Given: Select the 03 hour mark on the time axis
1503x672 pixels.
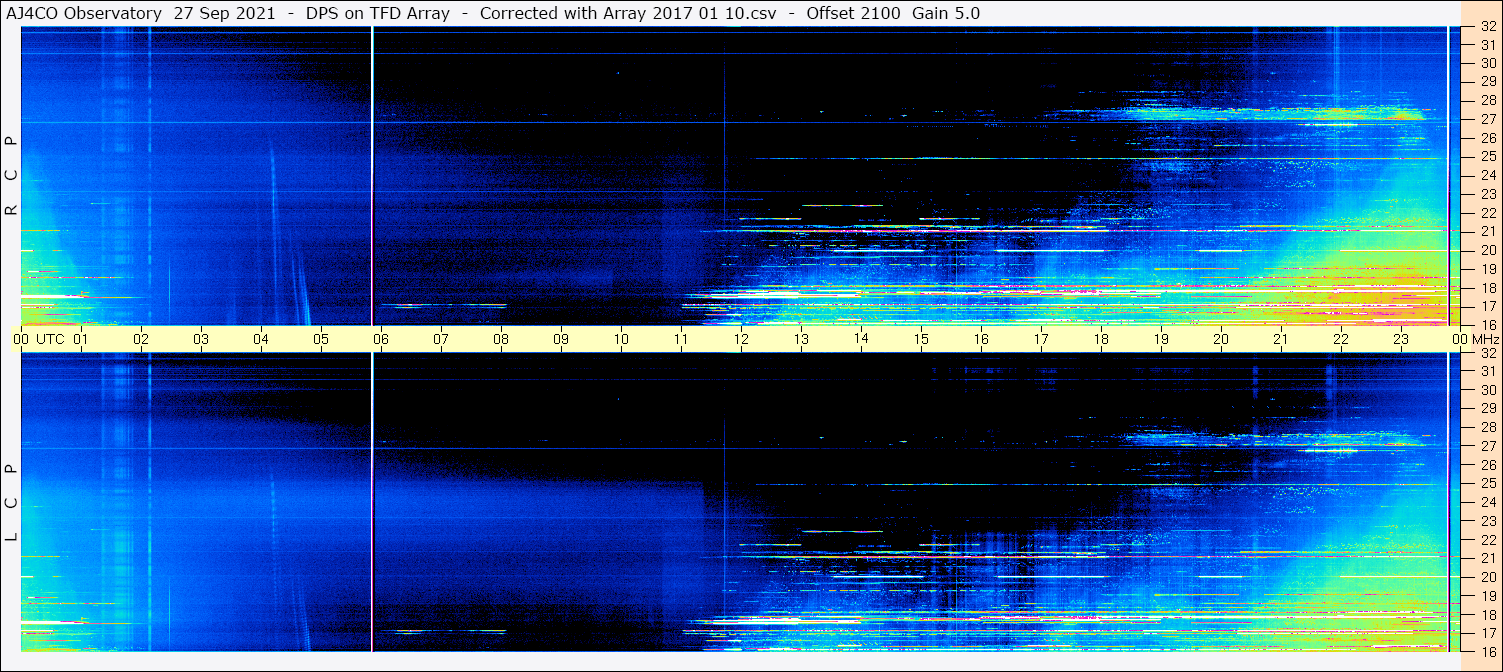Looking at the screenshot, I should click(x=201, y=339).
